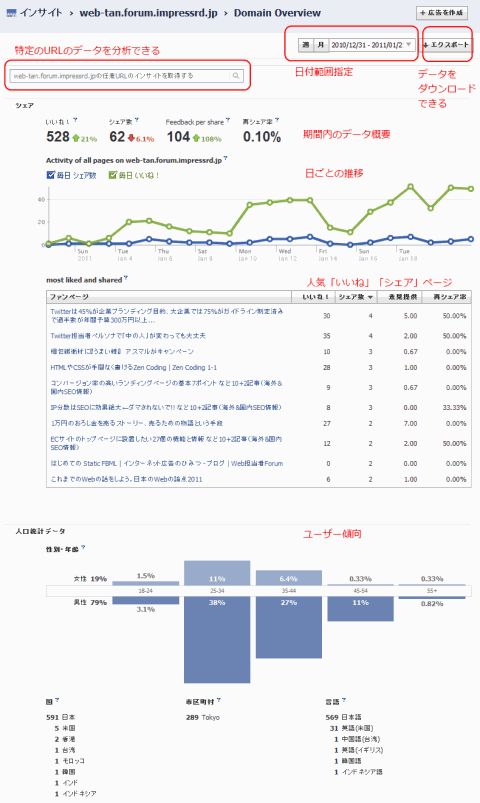This screenshot has width=480, height=803.
Task: Click help icon next to most liked and shared
Action: (126, 278)
